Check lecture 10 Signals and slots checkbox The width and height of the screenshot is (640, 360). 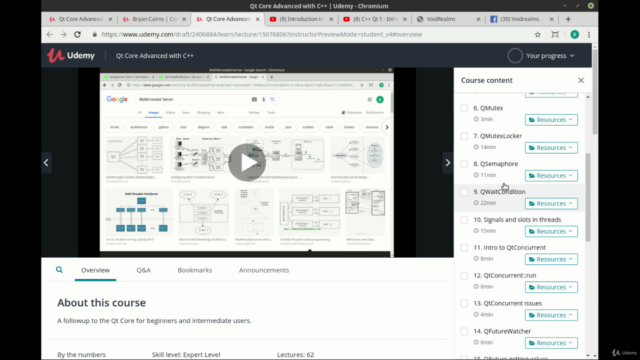pos(464,220)
